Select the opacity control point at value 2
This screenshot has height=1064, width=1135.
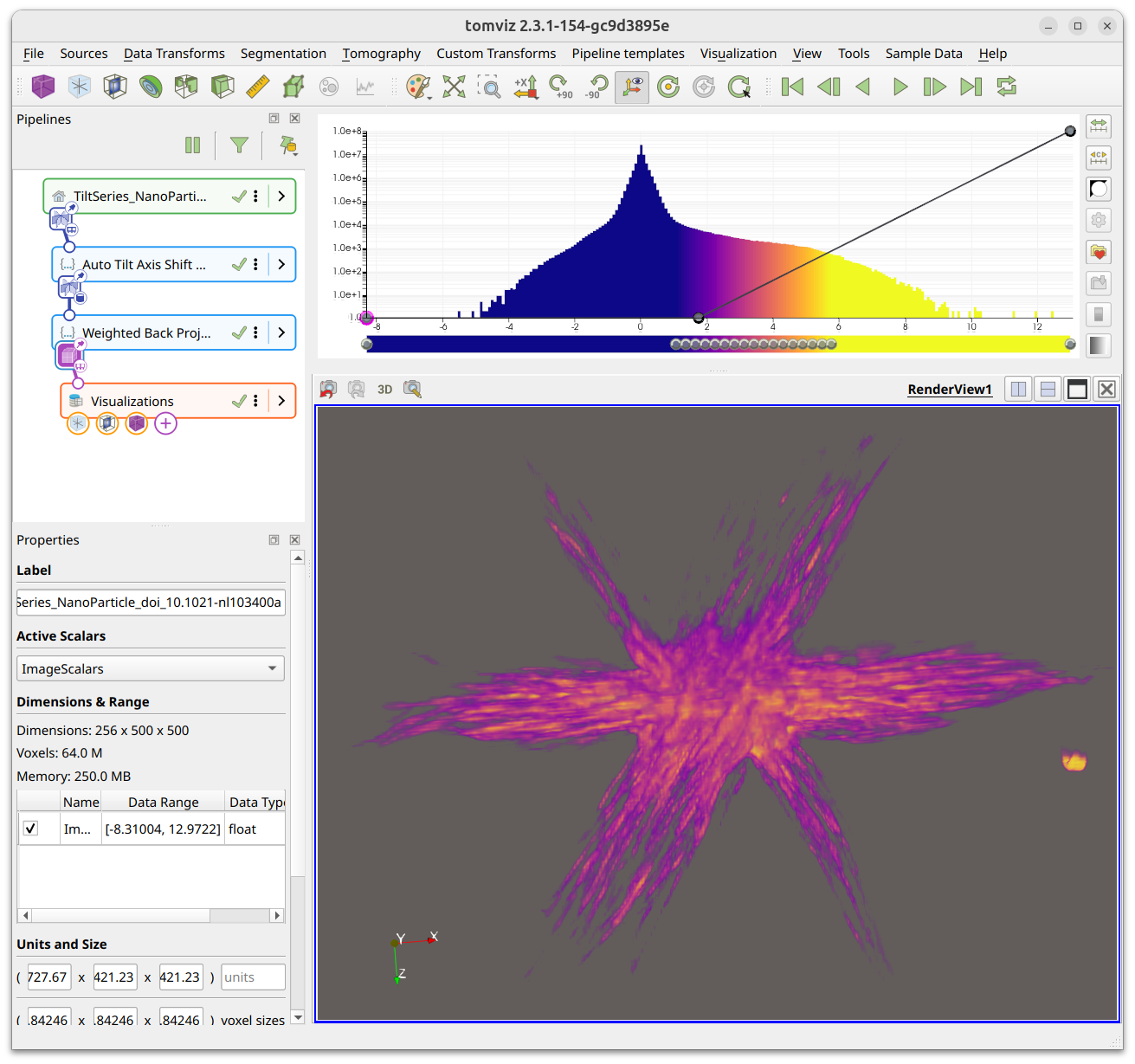[x=699, y=318]
